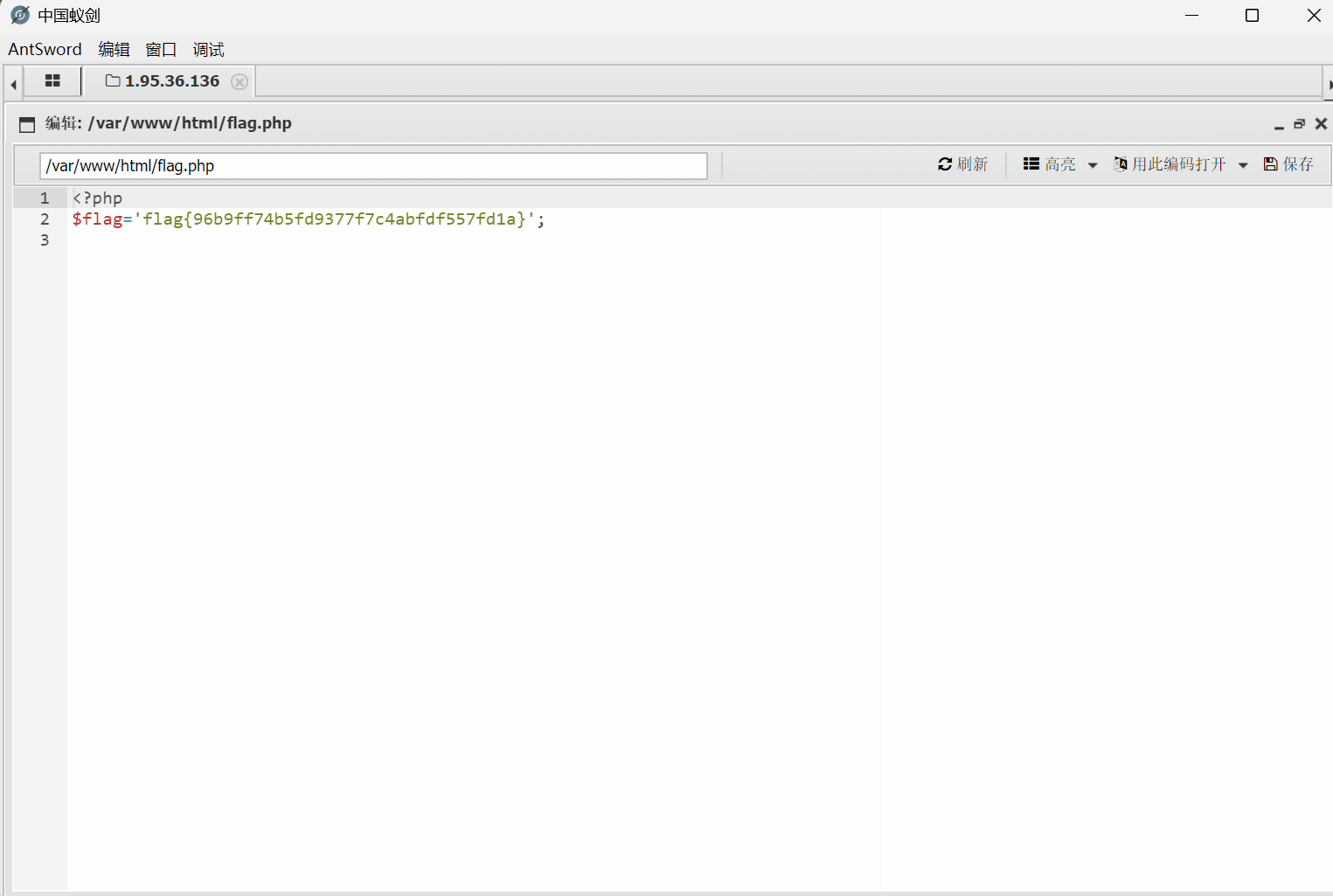Save file with 保存 button
Image resolution: width=1333 pixels, height=896 pixels.
[x=1288, y=164]
